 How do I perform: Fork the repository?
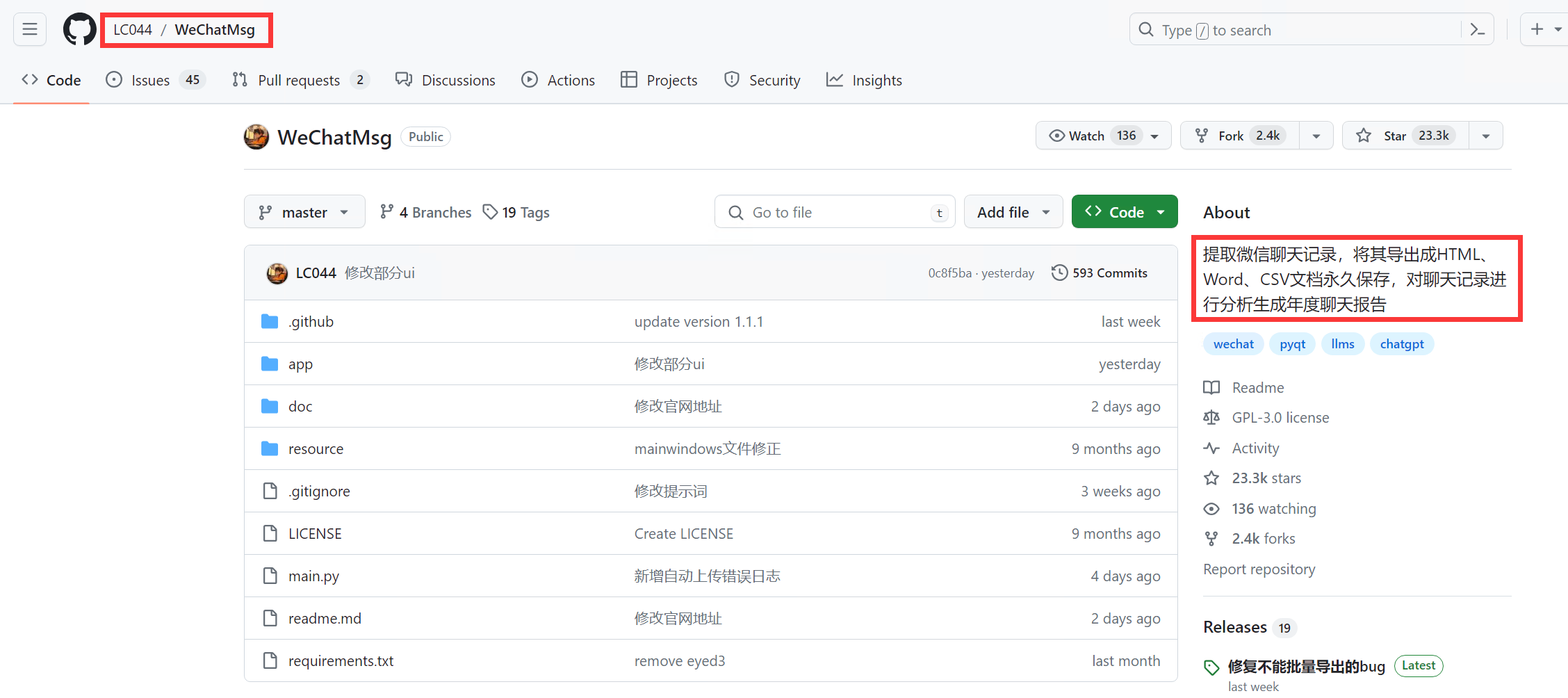(x=1240, y=136)
